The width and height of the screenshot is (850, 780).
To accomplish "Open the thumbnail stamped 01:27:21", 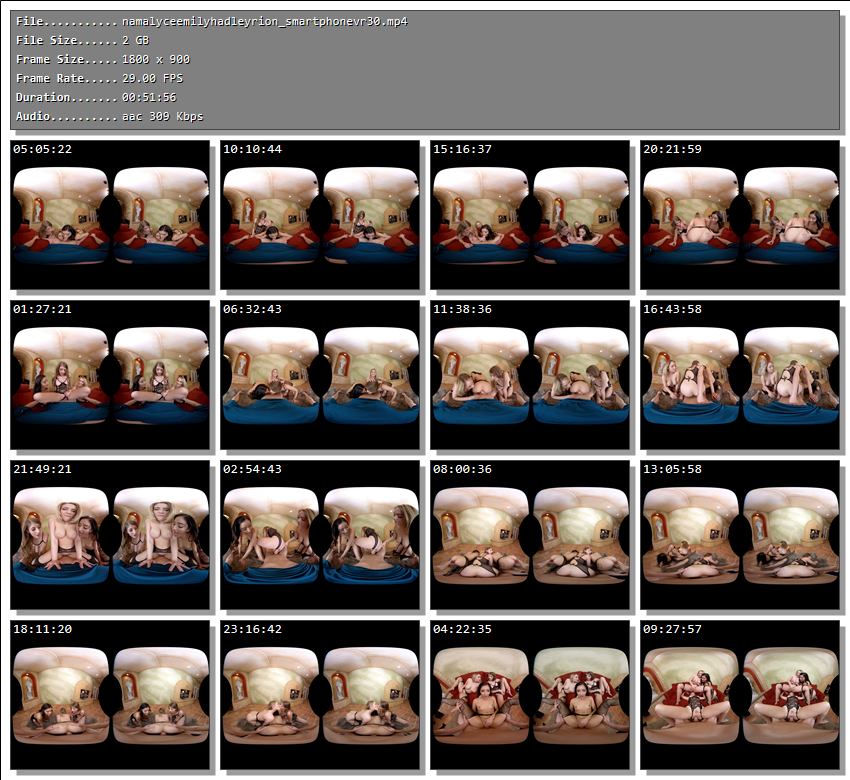I will [110, 375].
